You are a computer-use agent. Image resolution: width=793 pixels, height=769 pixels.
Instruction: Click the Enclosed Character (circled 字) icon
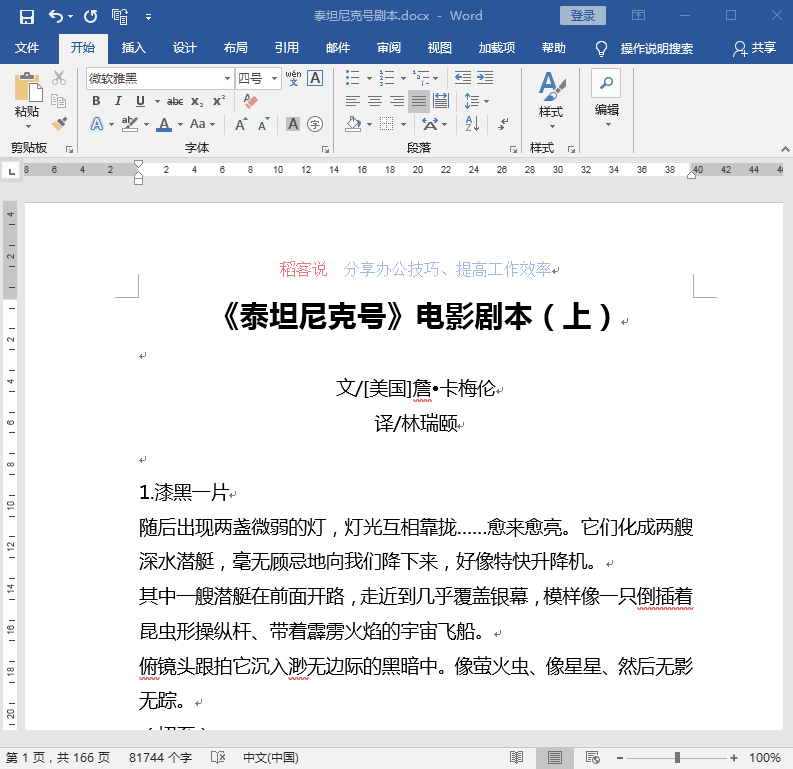(x=315, y=124)
